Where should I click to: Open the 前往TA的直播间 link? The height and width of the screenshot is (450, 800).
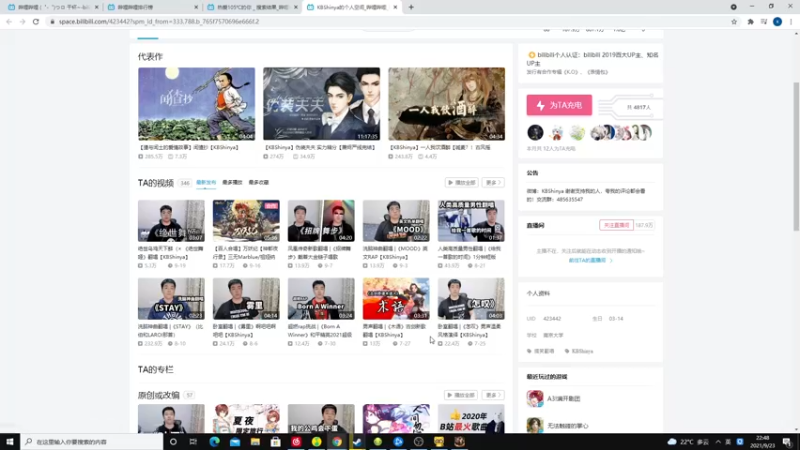point(590,260)
